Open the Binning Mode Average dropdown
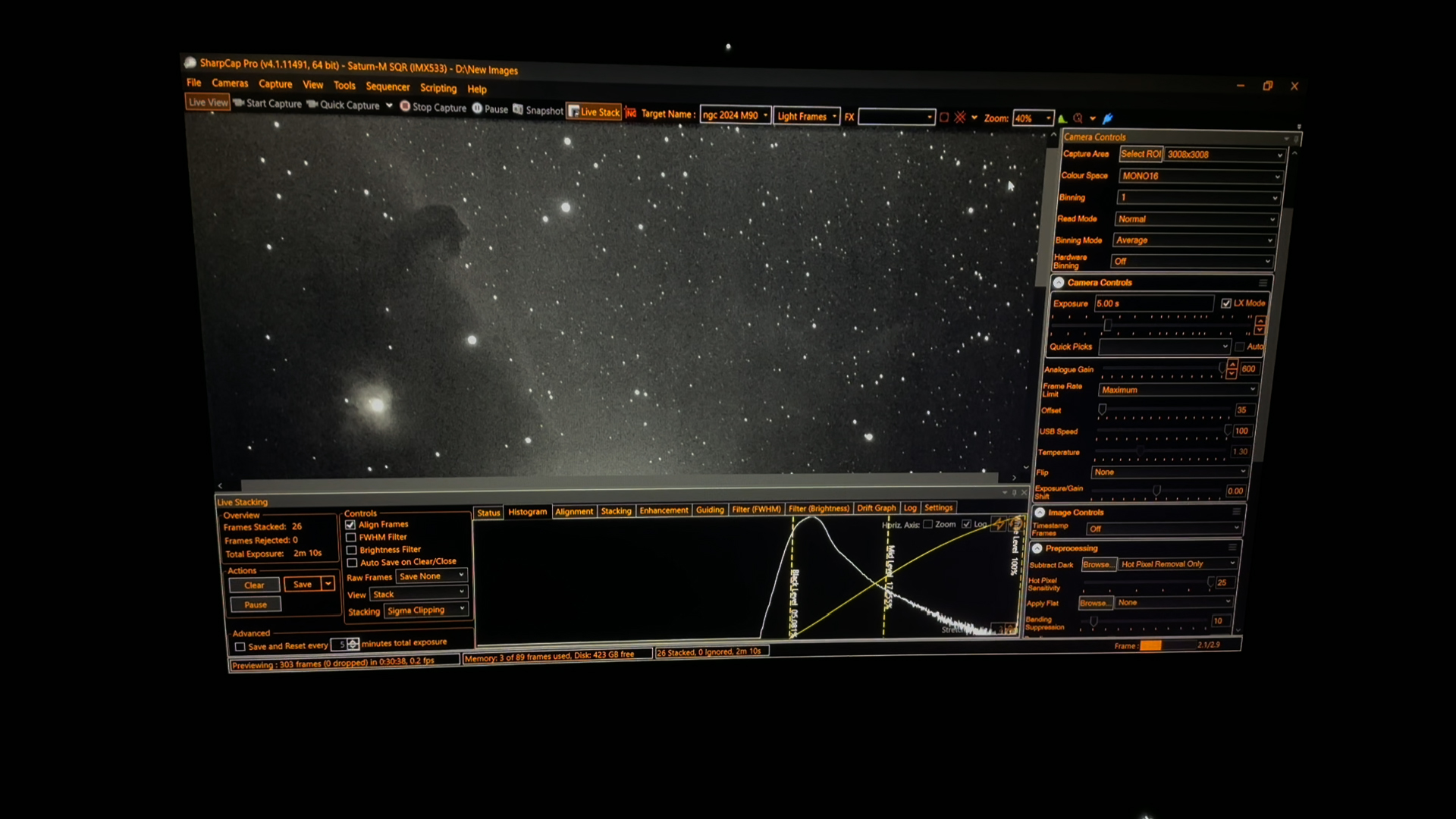1456x819 pixels. point(1193,240)
